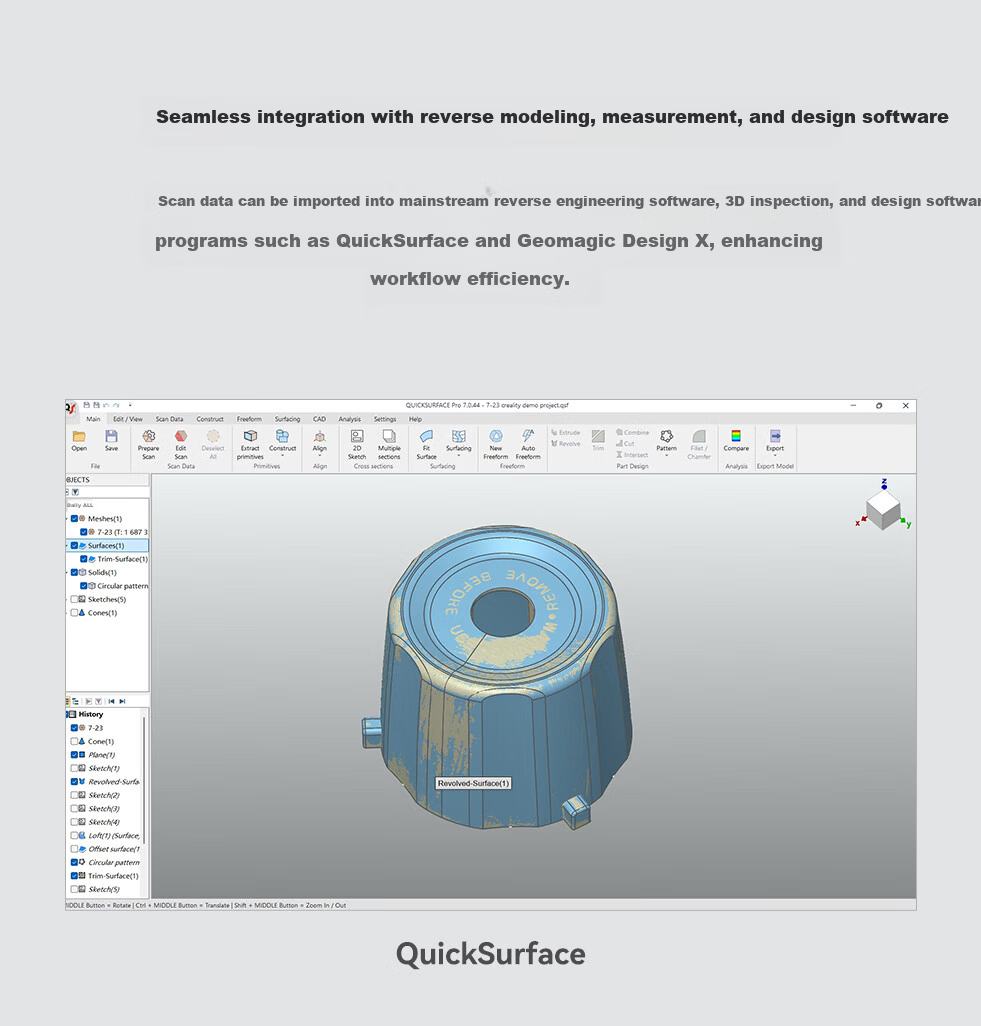Screen dimensions: 981x1026
Task: Check the Cones(1) checkbox in Objects
Action: point(75,612)
